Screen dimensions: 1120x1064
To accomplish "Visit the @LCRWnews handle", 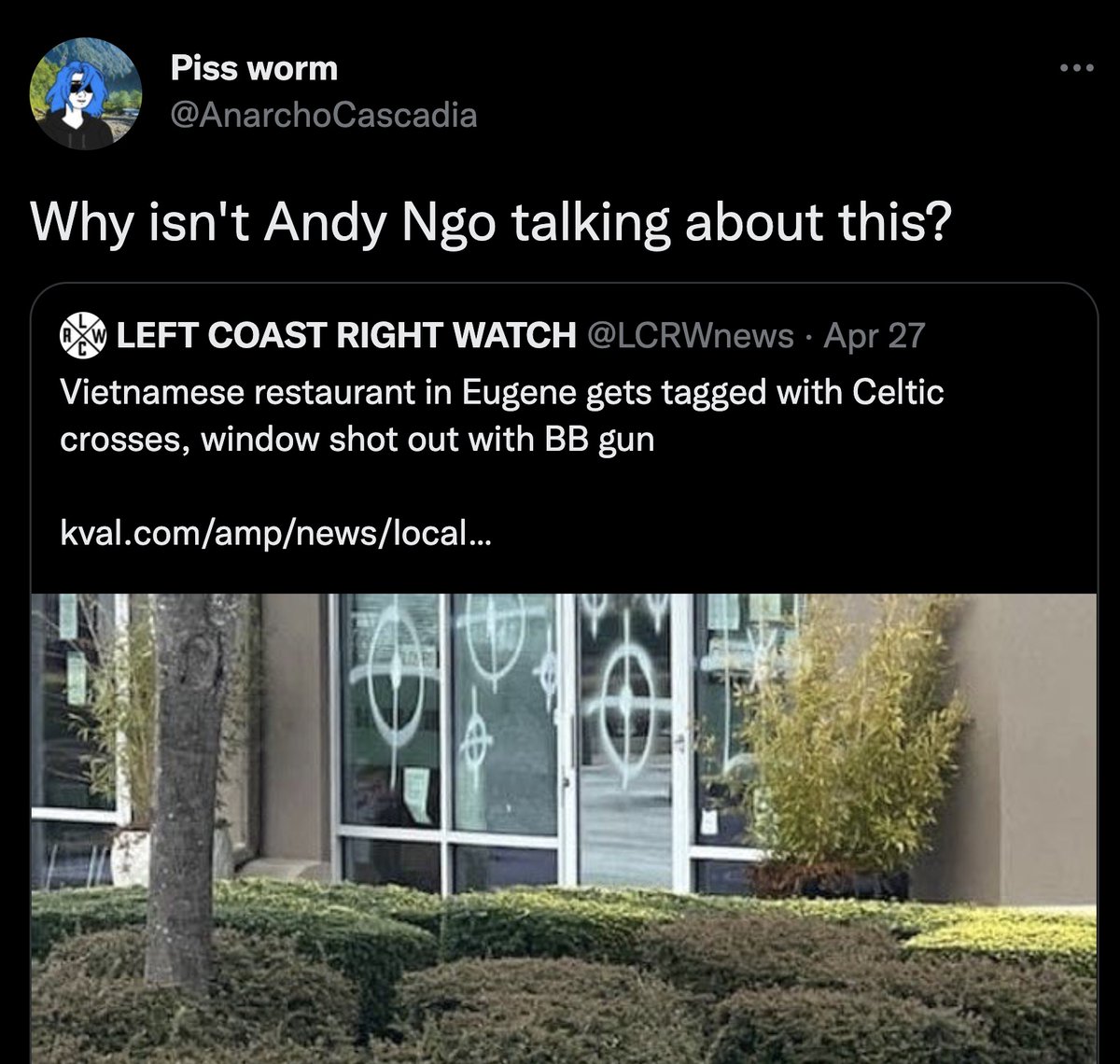I will coord(690,334).
